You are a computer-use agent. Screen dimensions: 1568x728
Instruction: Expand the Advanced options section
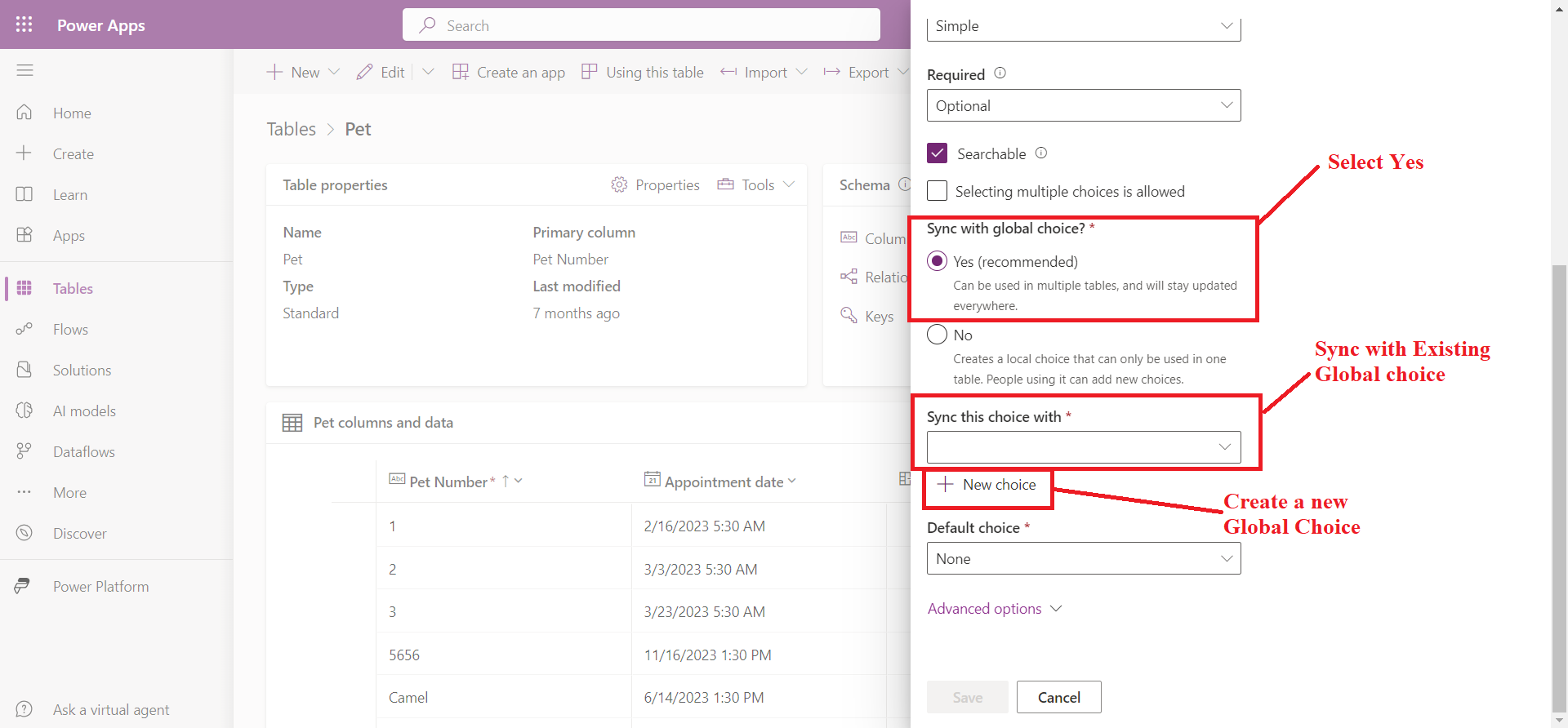[x=994, y=609]
